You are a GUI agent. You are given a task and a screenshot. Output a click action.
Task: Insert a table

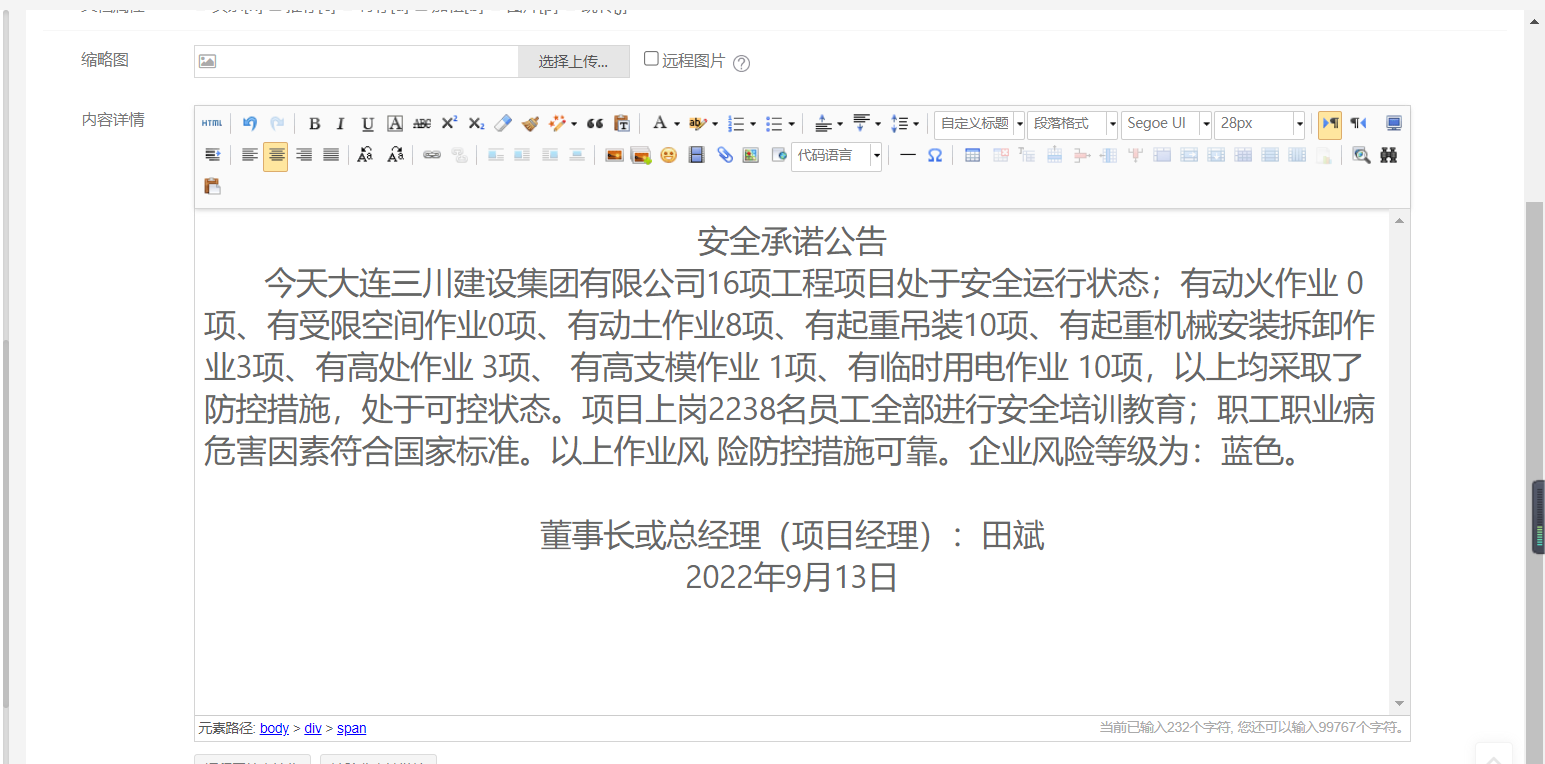pyautogui.click(x=972, y=155)
